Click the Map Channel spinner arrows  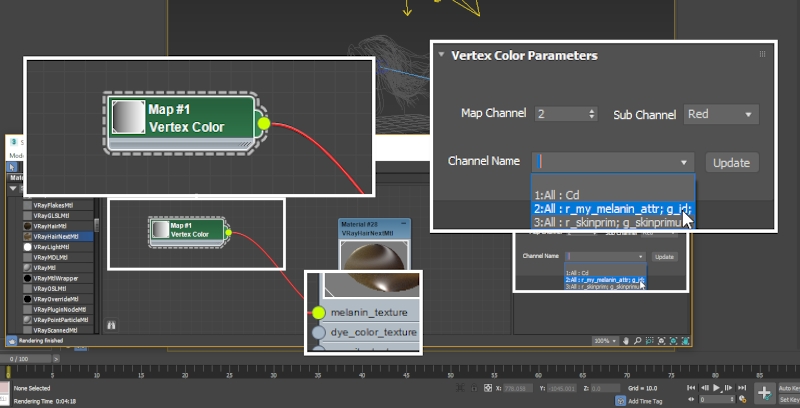point(593,115)
